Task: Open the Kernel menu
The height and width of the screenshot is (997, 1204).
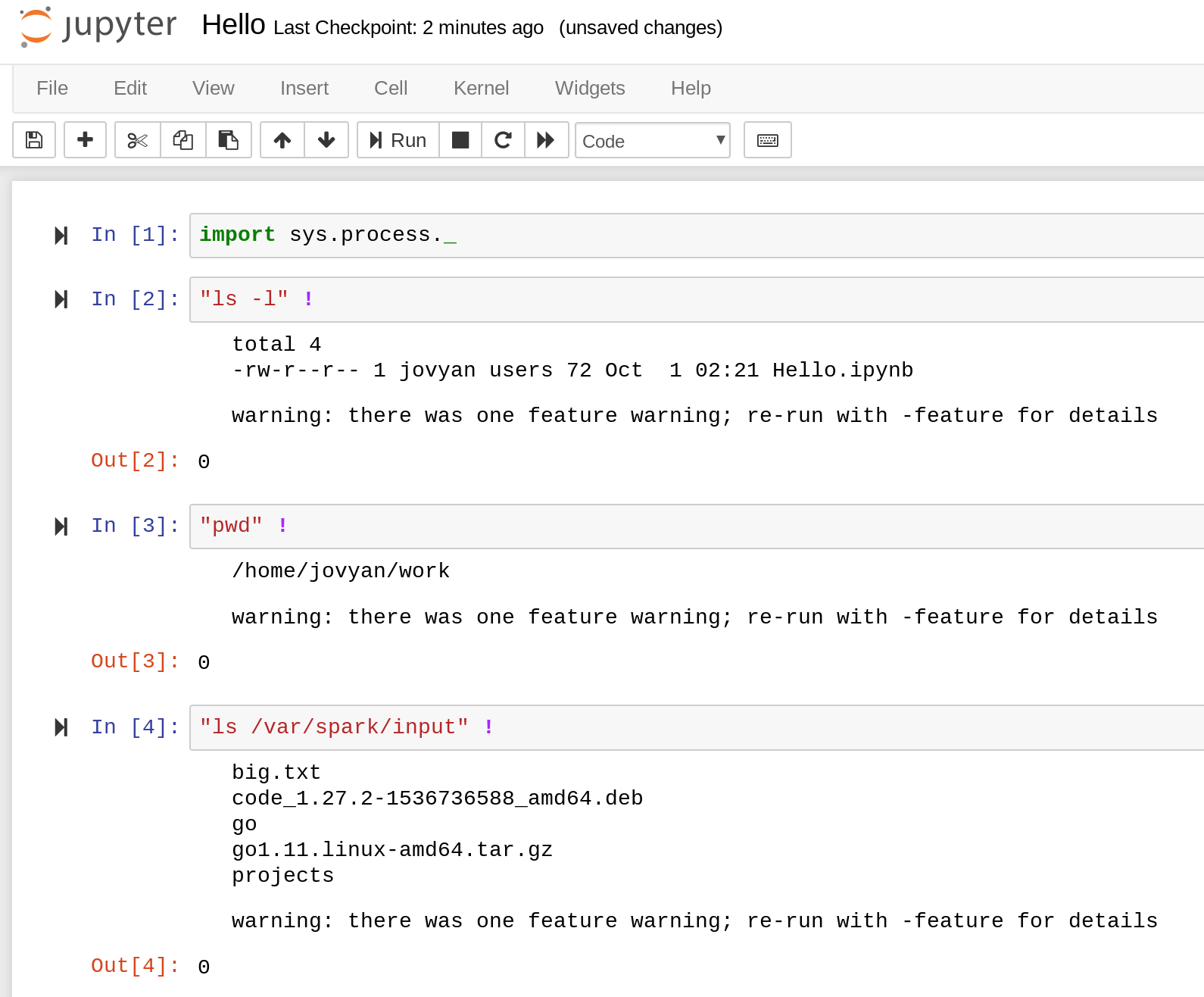Action: [x=481, y=89]
